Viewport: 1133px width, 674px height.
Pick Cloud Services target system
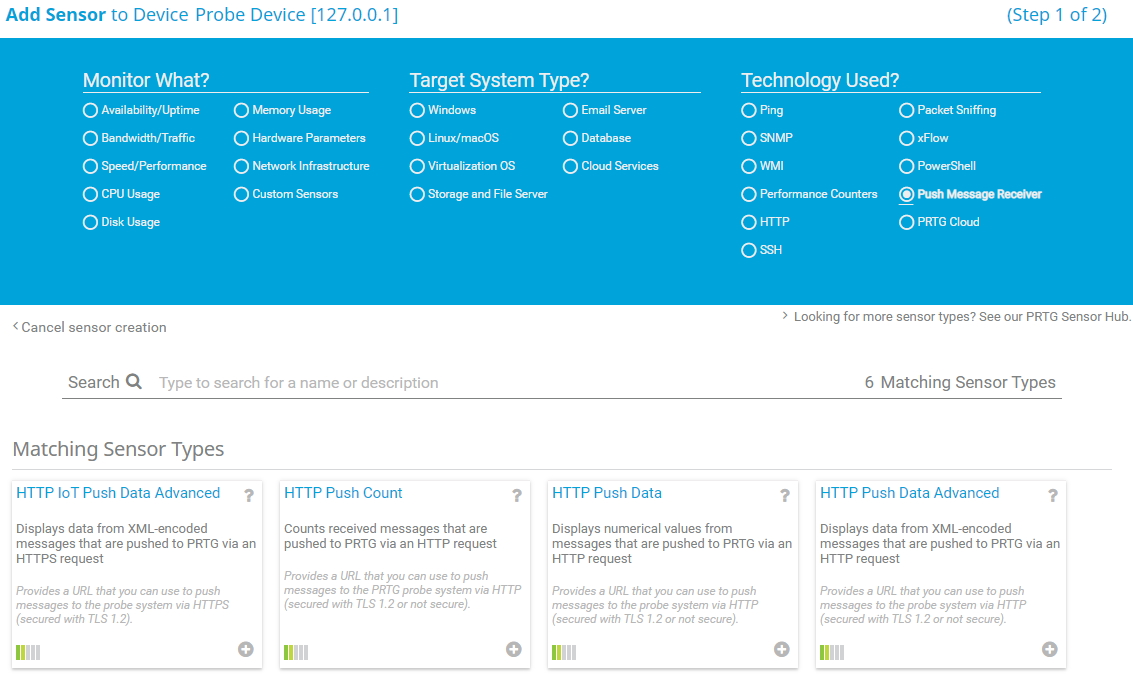(571, 166)
